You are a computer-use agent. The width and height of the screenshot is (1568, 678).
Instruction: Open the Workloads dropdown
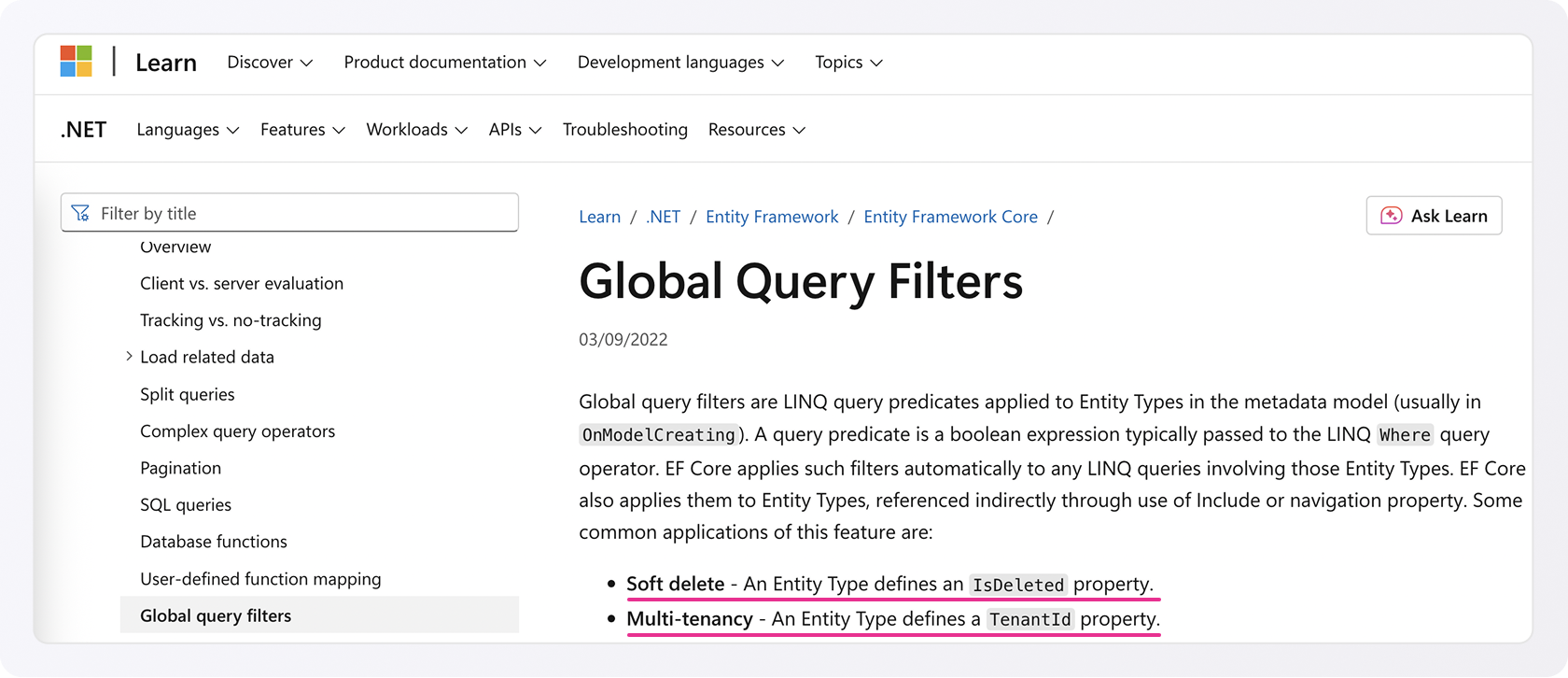[x=416, y=130]
